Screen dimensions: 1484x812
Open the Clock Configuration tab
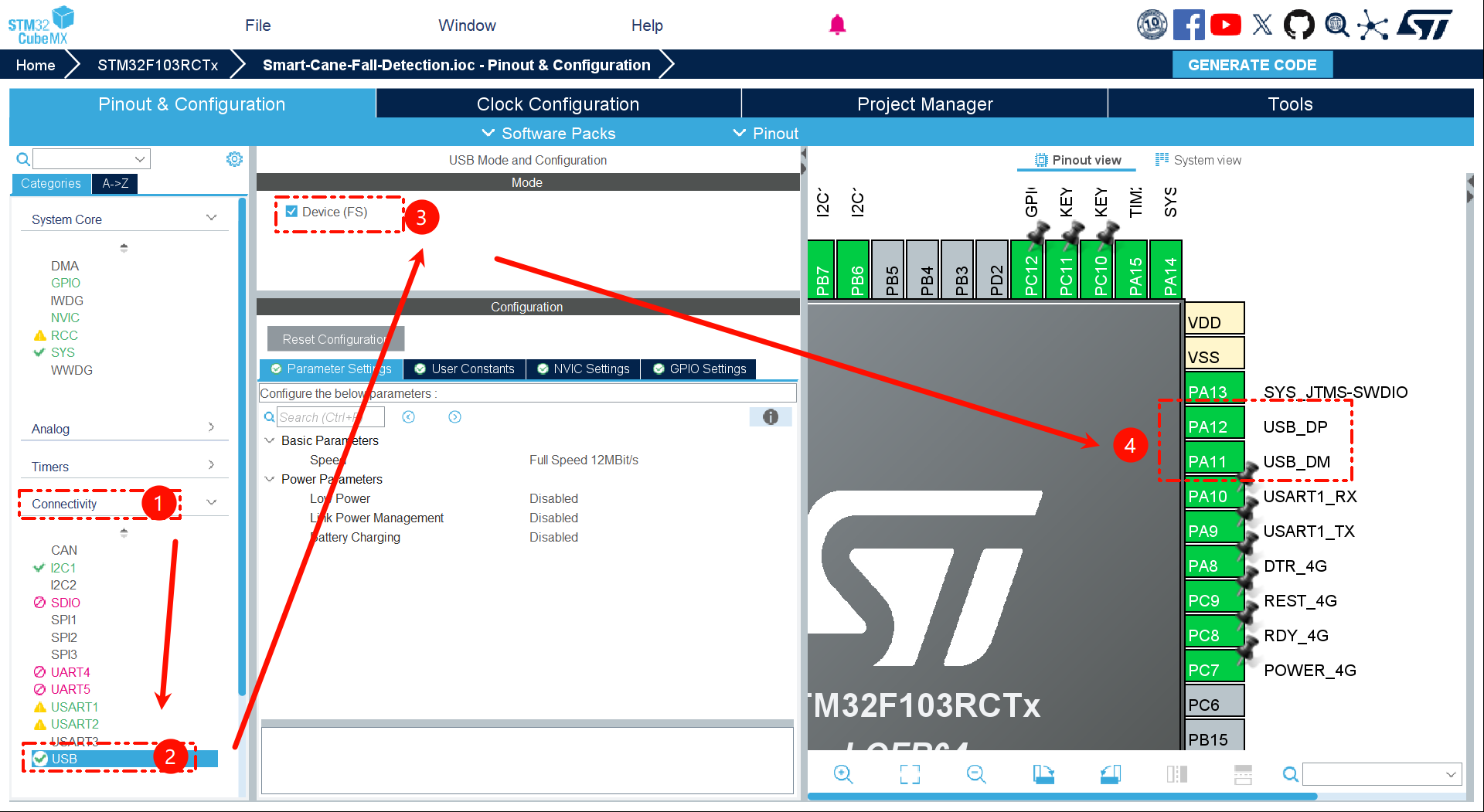point(557,104)
